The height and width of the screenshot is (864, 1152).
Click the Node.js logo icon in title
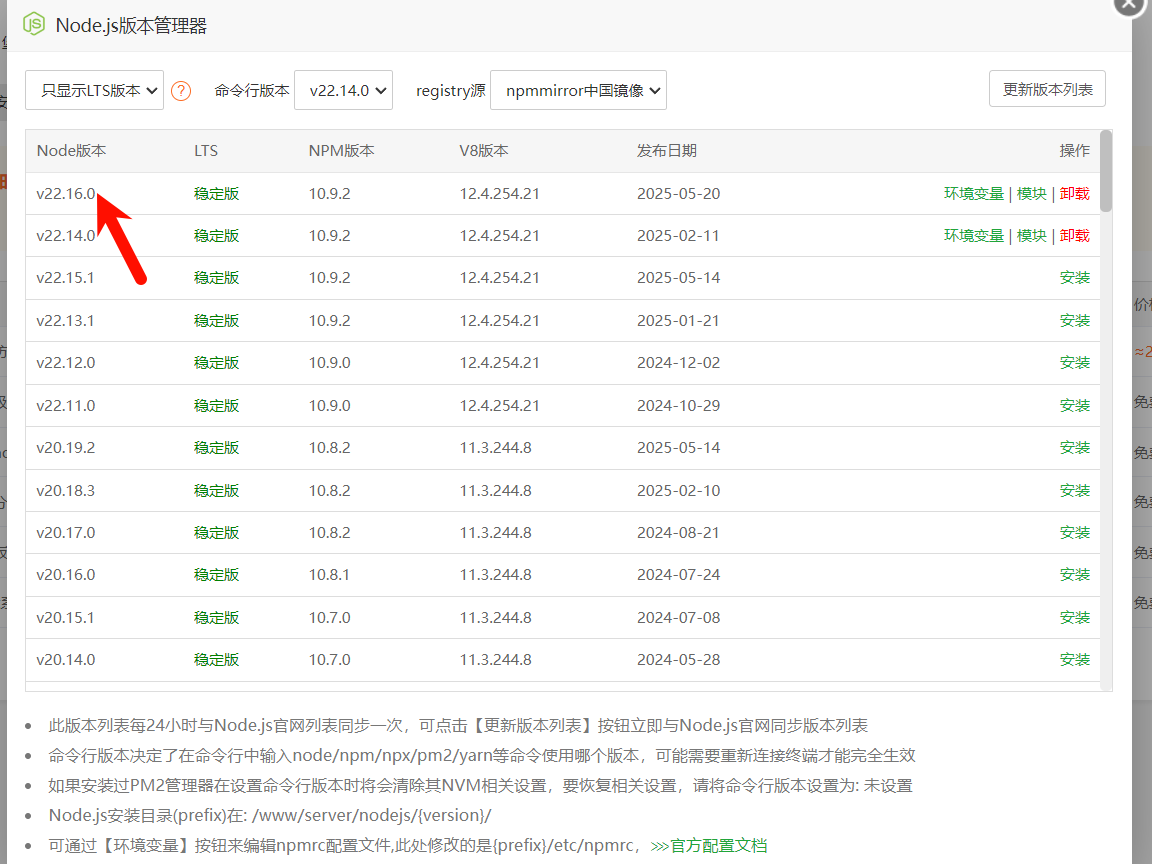pos(34,24)
